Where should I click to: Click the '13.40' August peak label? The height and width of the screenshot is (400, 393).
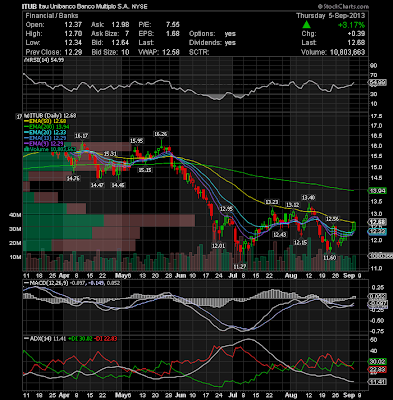pyautogui.click(x=308, y=197)
